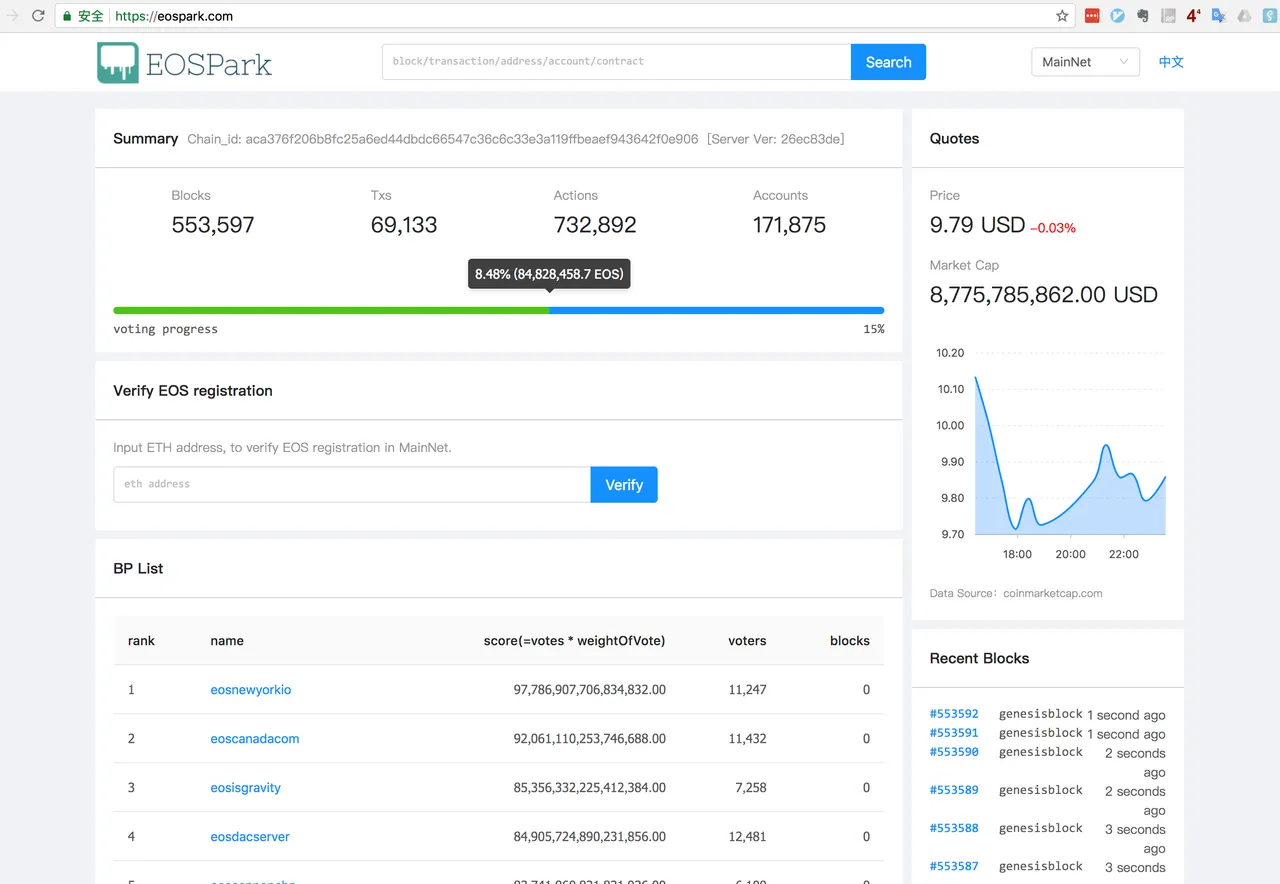Focus the eth address input field
Viewport: 1280px width, 884px height.
352,485
